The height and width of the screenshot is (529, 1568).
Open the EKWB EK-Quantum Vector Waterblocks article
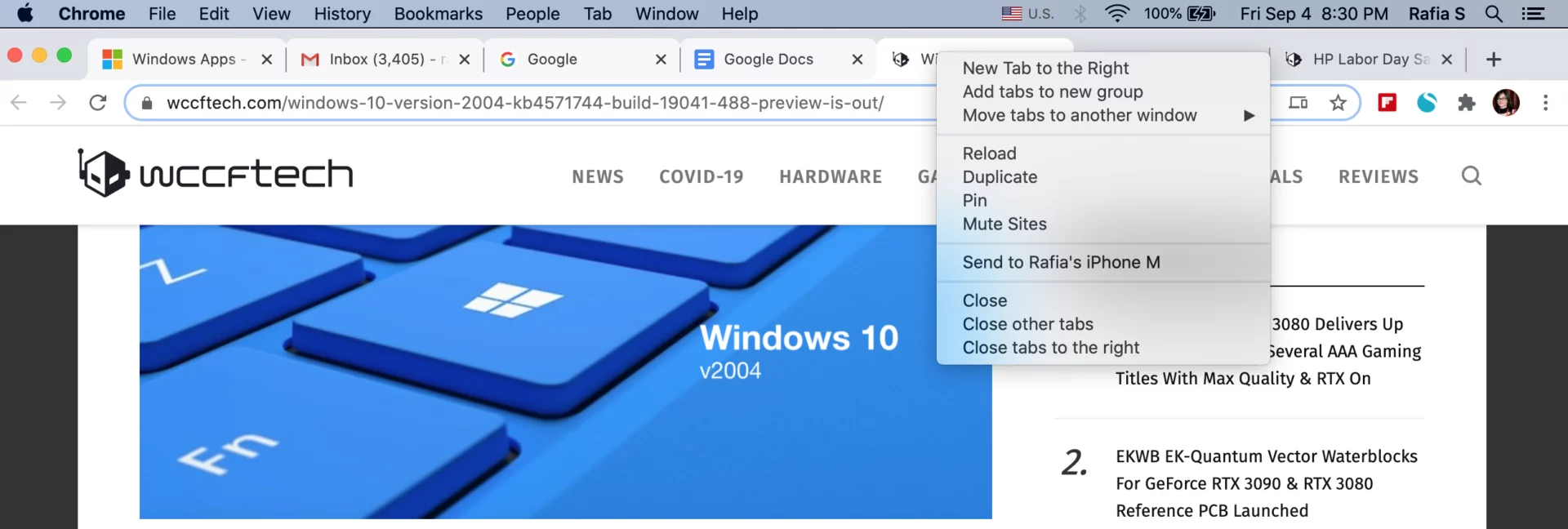point(1267,483)
